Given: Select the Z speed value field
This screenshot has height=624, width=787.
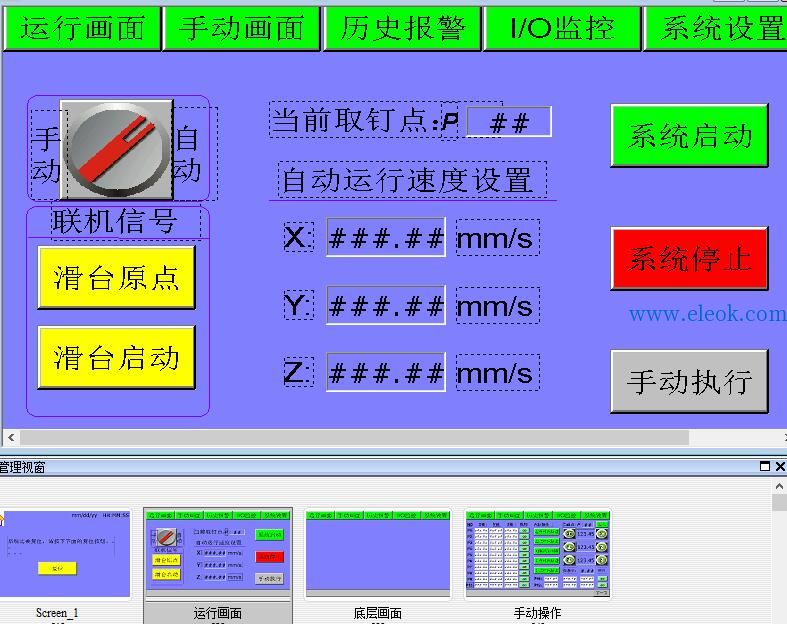Looking at the screenshot, I should click(x=386, y=372).
